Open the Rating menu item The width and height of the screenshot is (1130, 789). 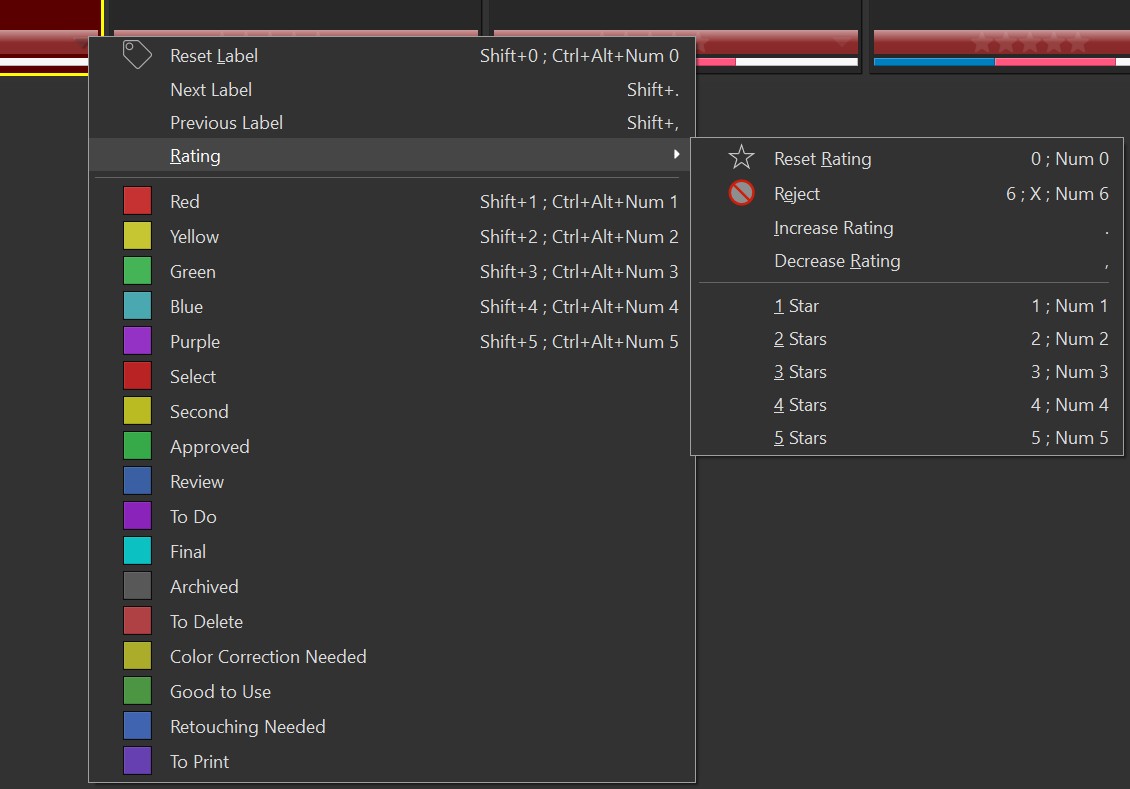[x=391, y=155]
